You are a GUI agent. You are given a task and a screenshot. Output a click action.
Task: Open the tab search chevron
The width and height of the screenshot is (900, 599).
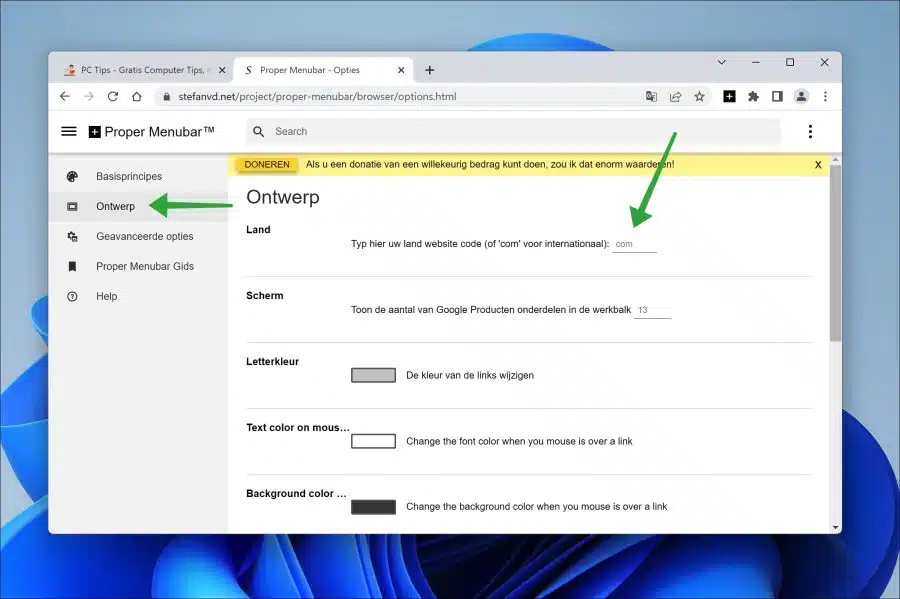tap(721, 62)
